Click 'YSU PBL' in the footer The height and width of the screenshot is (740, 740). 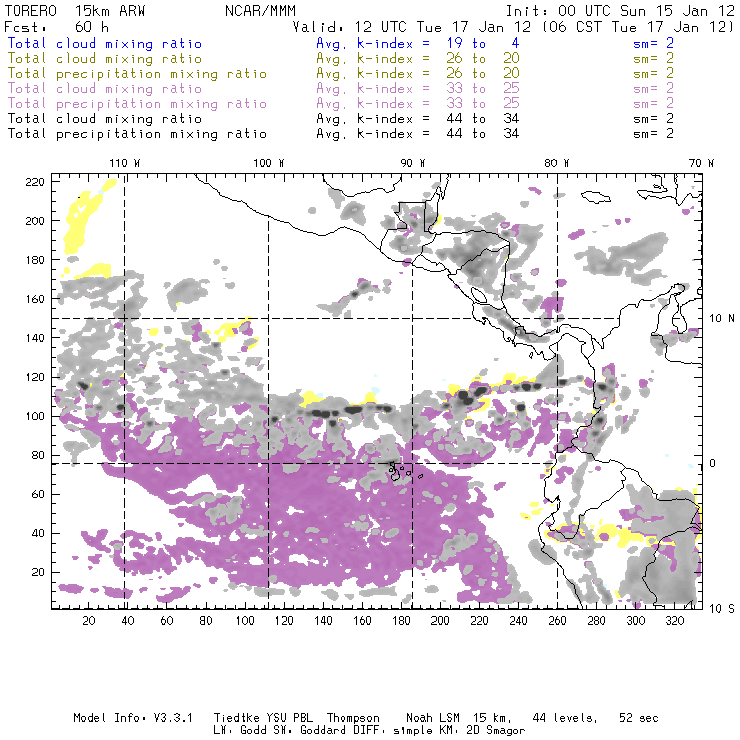tap(290, 718)
